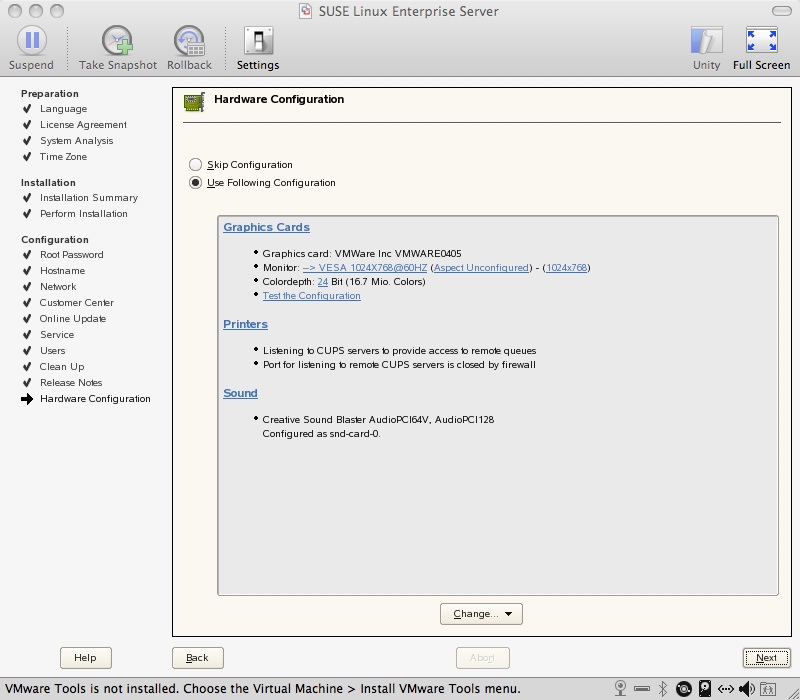Viewport: 800px width, 700px height.
Task: Click the CD/DVD drive status icon
Action: pos(684,688)
